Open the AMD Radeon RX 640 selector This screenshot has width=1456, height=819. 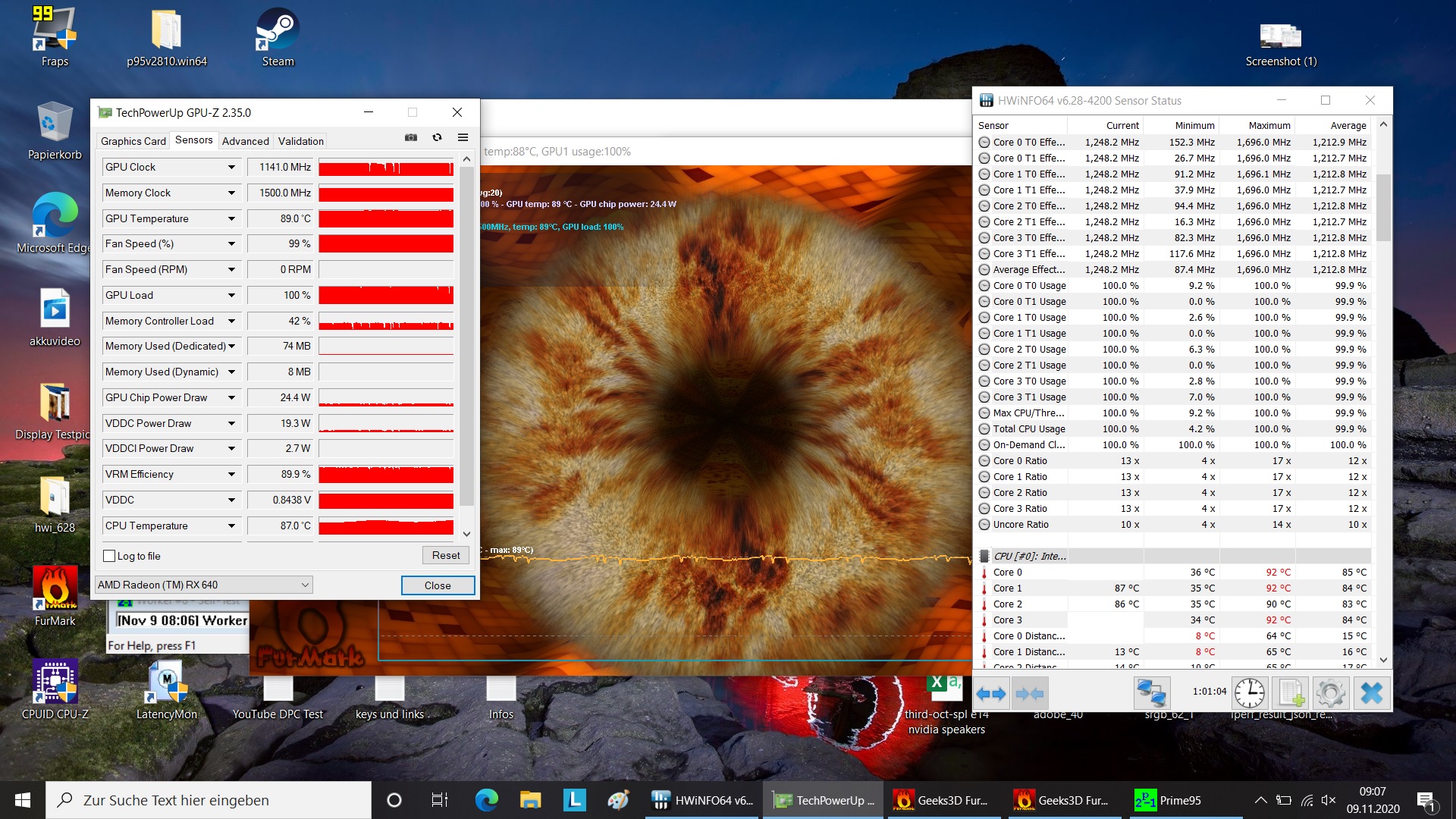(x=203, y=585)
